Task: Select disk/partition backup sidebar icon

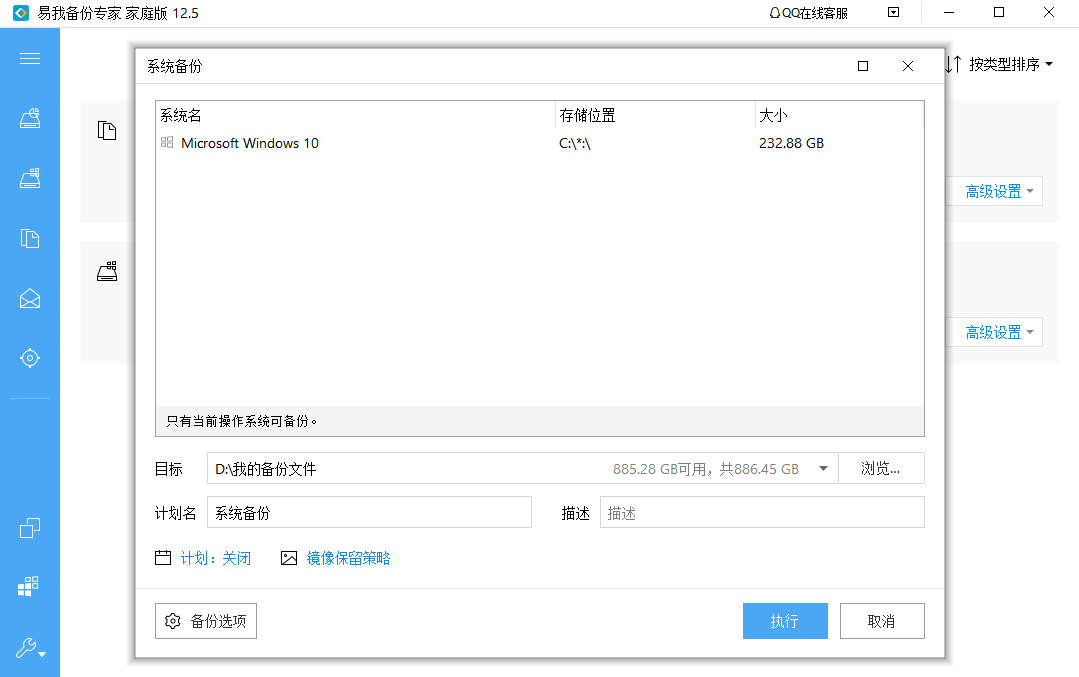Action: pos(30,119)
